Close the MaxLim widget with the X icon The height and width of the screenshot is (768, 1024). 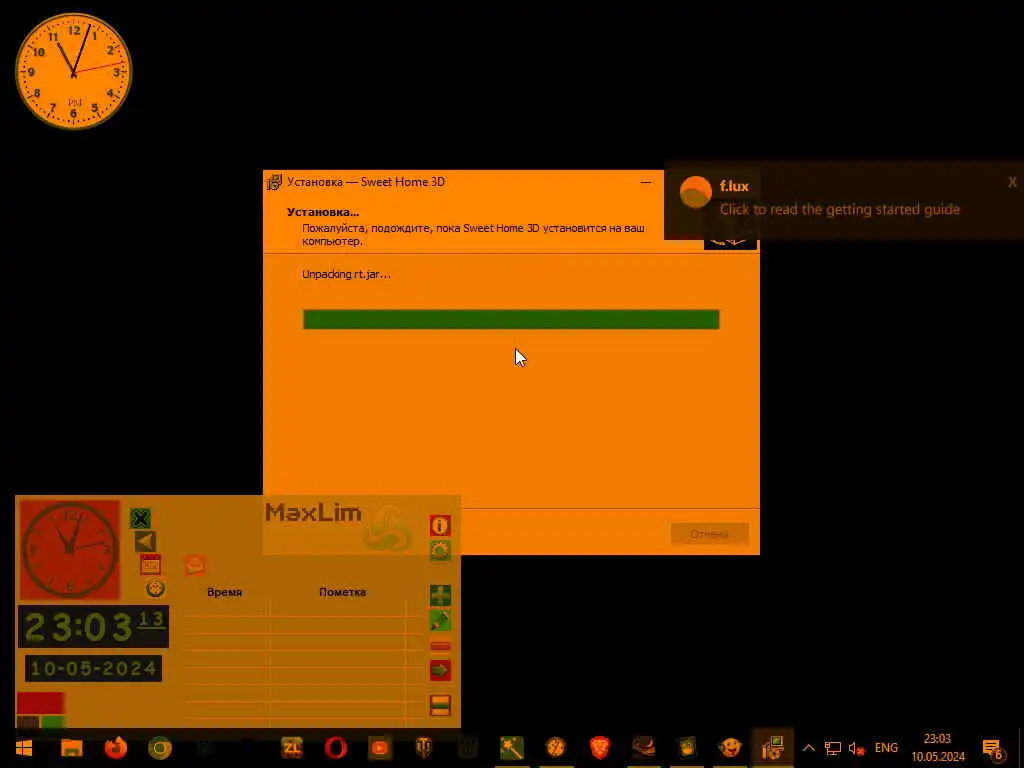[x=140, y=519]
